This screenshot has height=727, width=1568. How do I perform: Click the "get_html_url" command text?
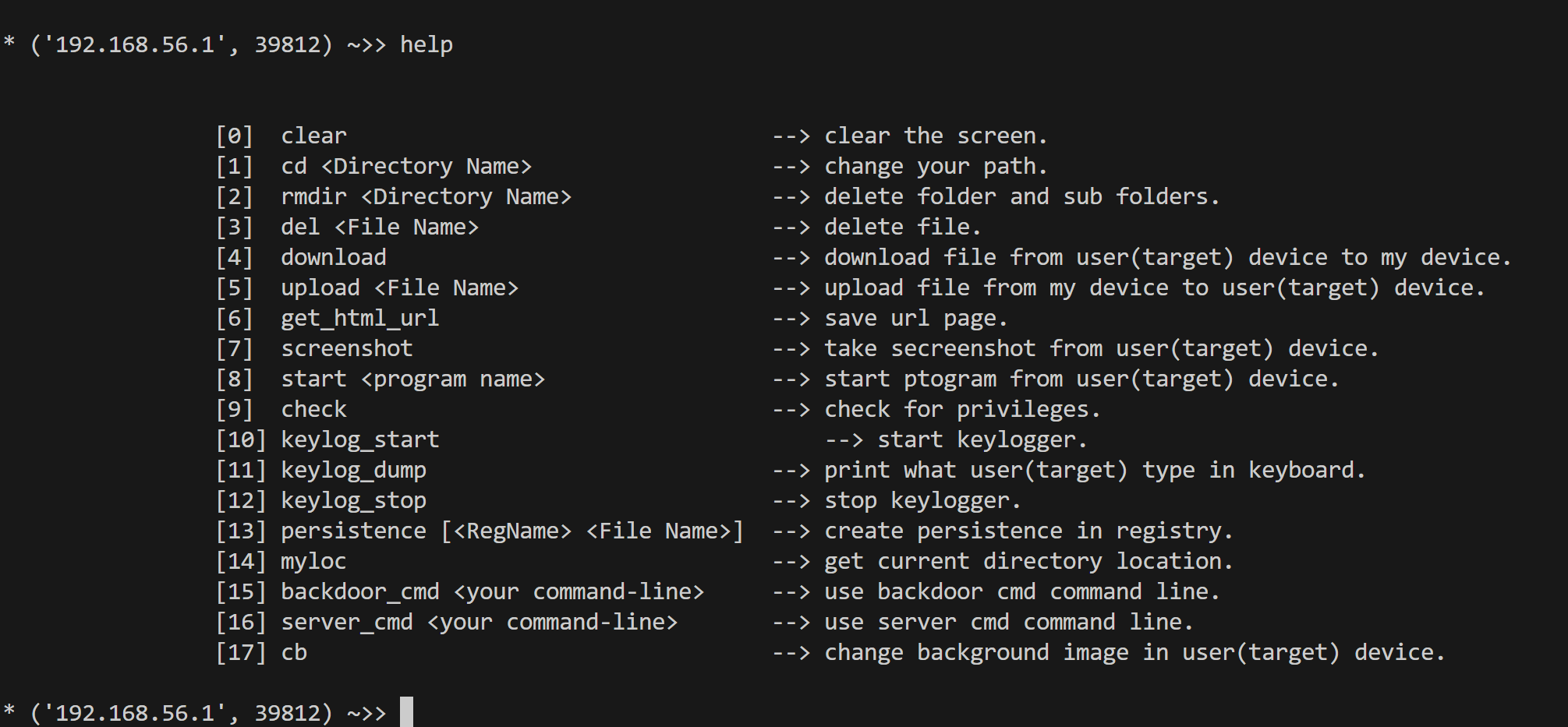pos(360,318)
